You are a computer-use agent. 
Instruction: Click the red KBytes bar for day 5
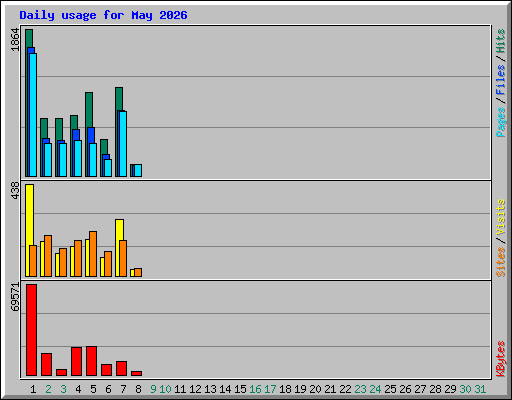[x=91, y=361]
